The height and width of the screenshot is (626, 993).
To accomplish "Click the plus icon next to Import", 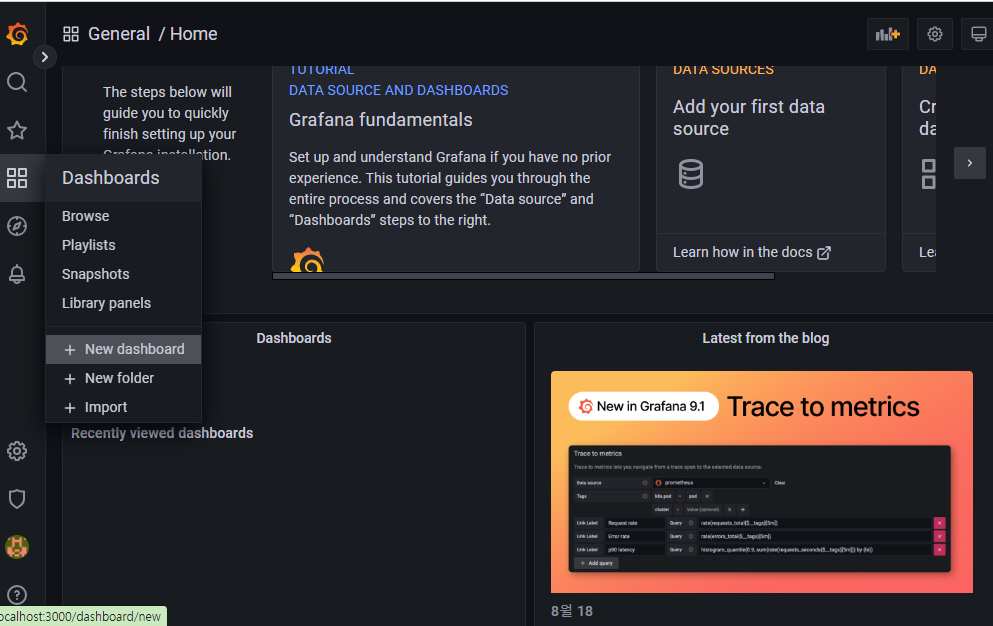I will tap(70, 408).
